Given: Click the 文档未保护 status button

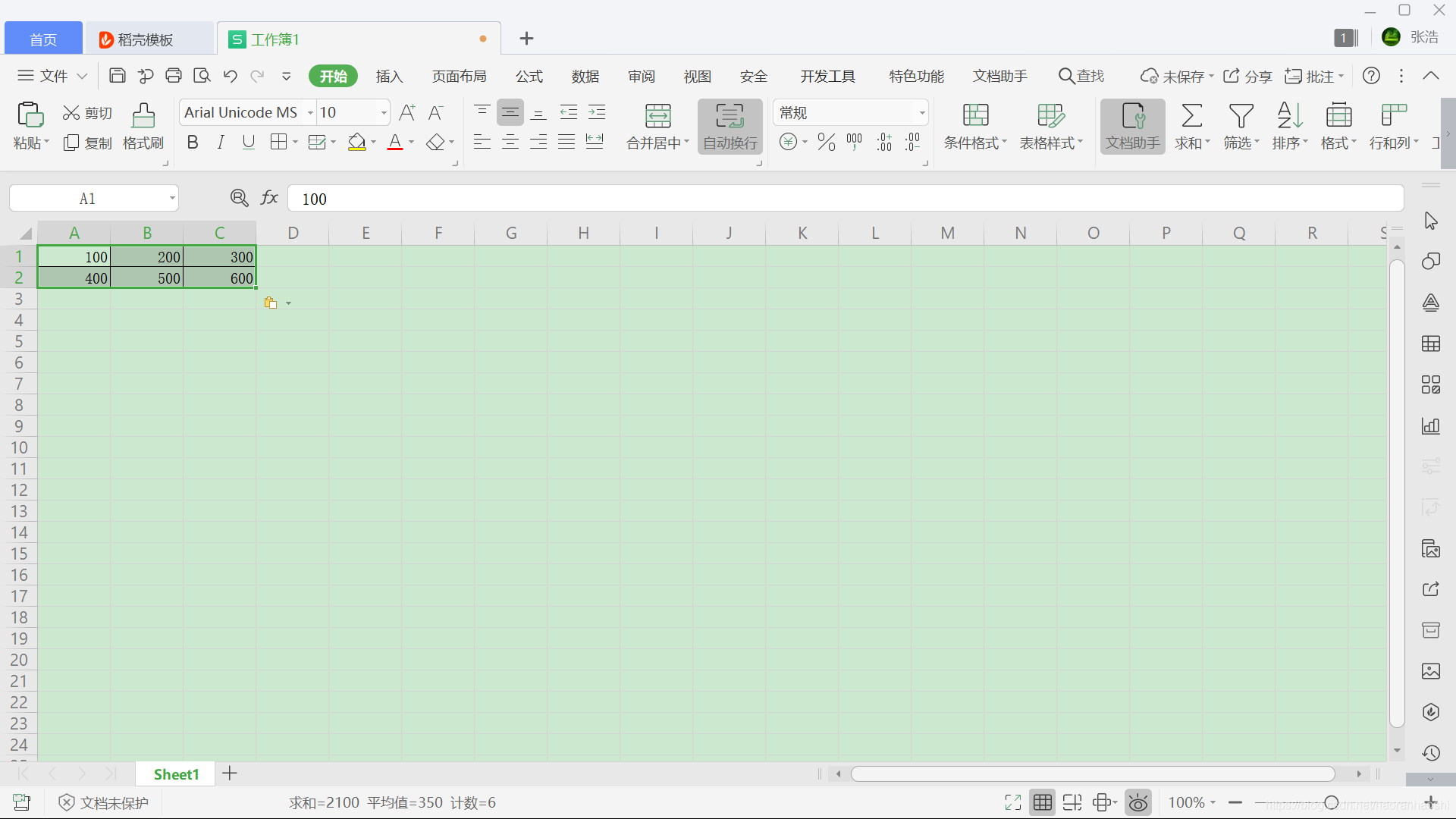Looking at the screenshot, I should point(104,802).
